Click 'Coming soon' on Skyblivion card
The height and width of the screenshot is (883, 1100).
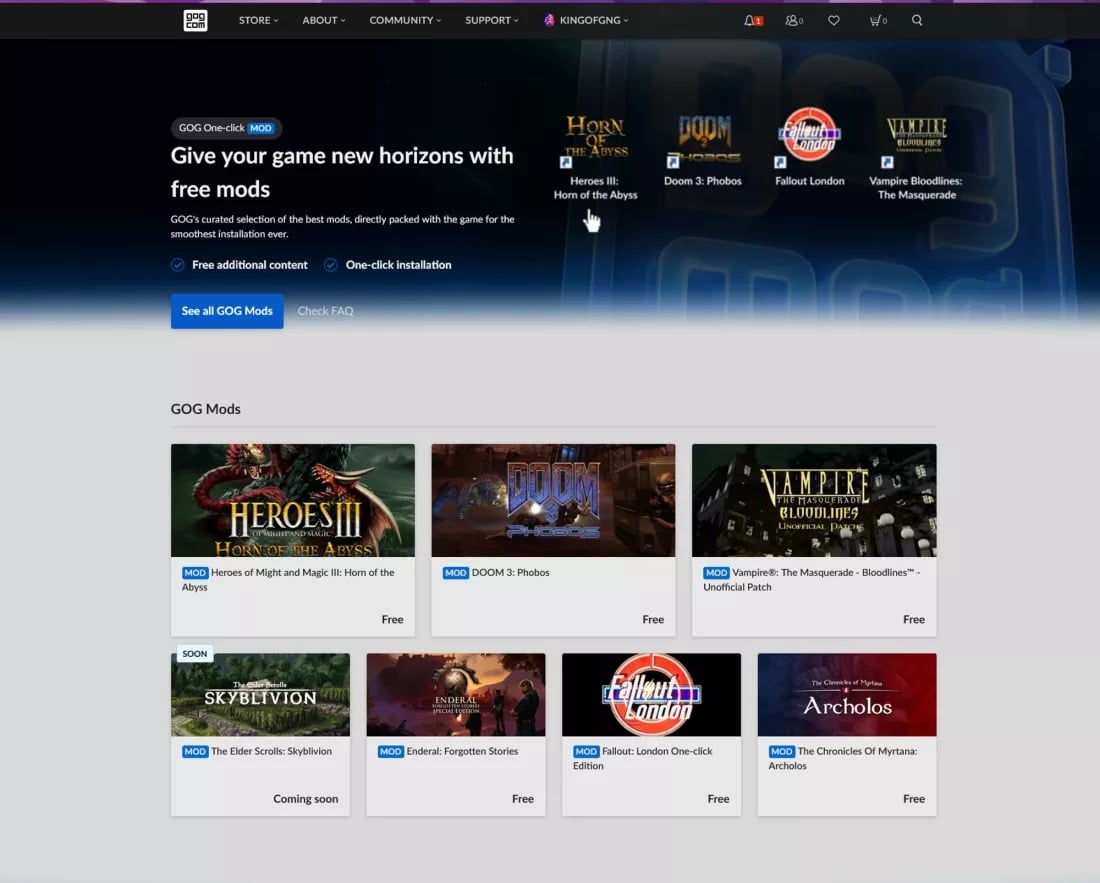pyautogui.click(x=306, y=799)
